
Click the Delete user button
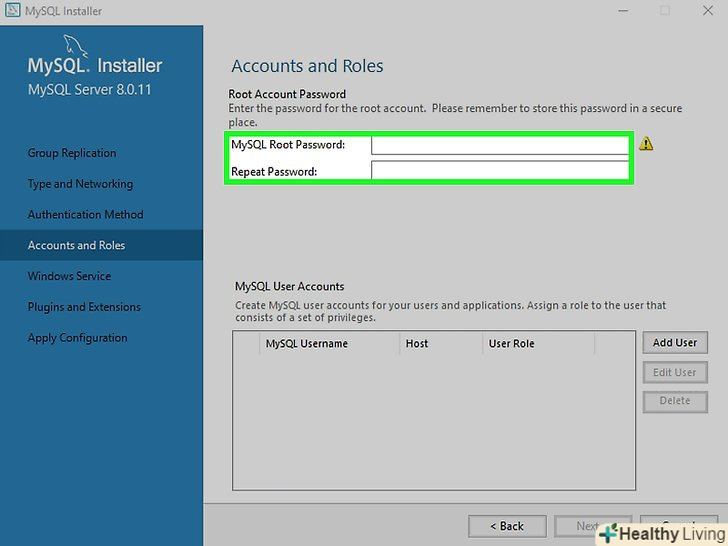pos(675,401)
